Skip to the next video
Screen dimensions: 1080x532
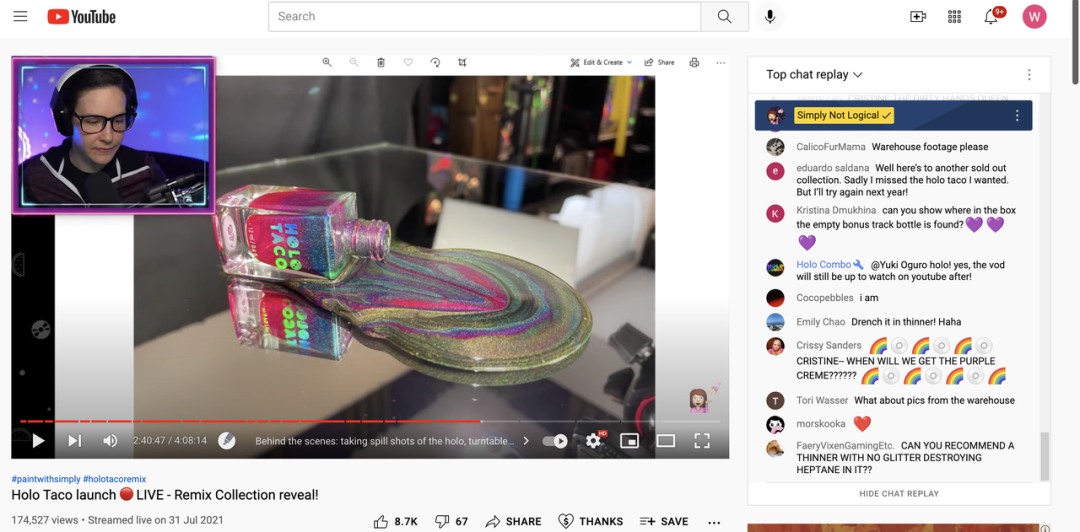pyautogui.click(x=74, y=441)
